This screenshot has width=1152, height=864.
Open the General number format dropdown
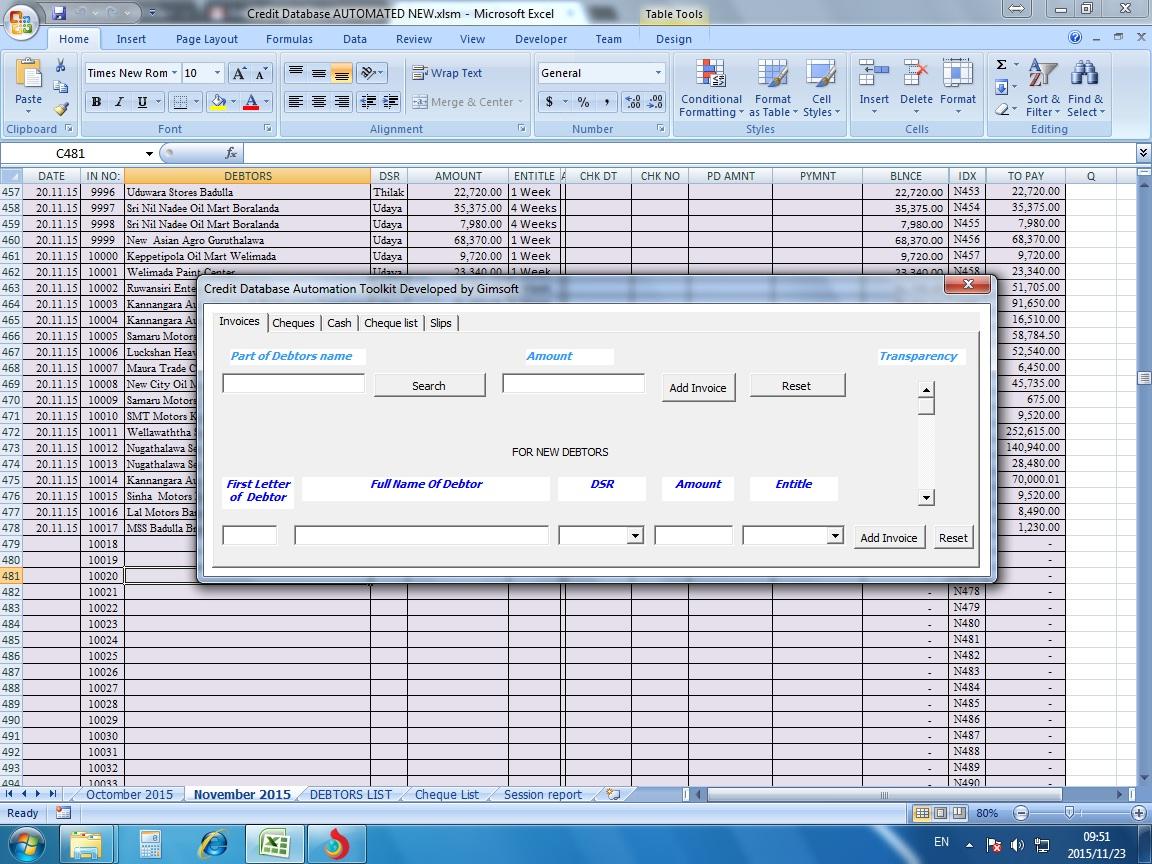tap(659, 72)
